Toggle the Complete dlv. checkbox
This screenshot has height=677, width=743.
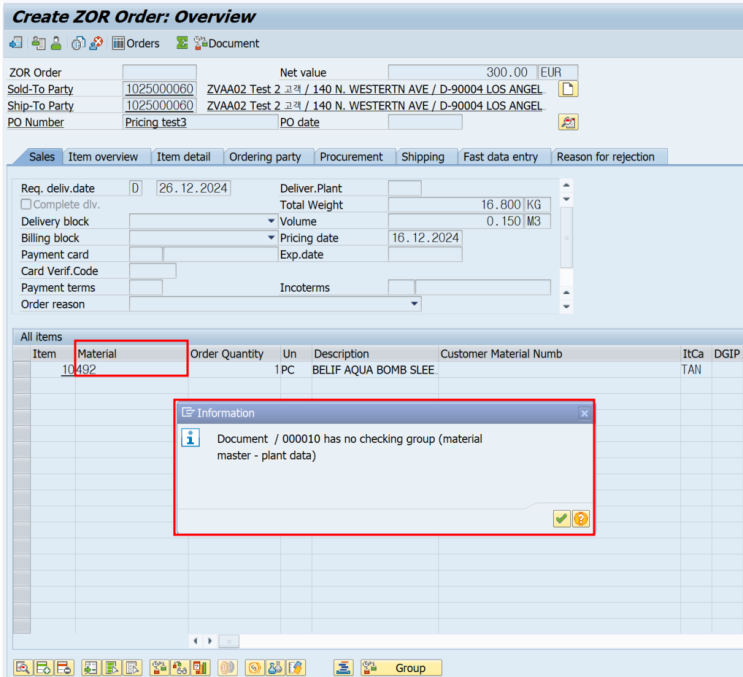pyautogui.click(x=26, y=204)
